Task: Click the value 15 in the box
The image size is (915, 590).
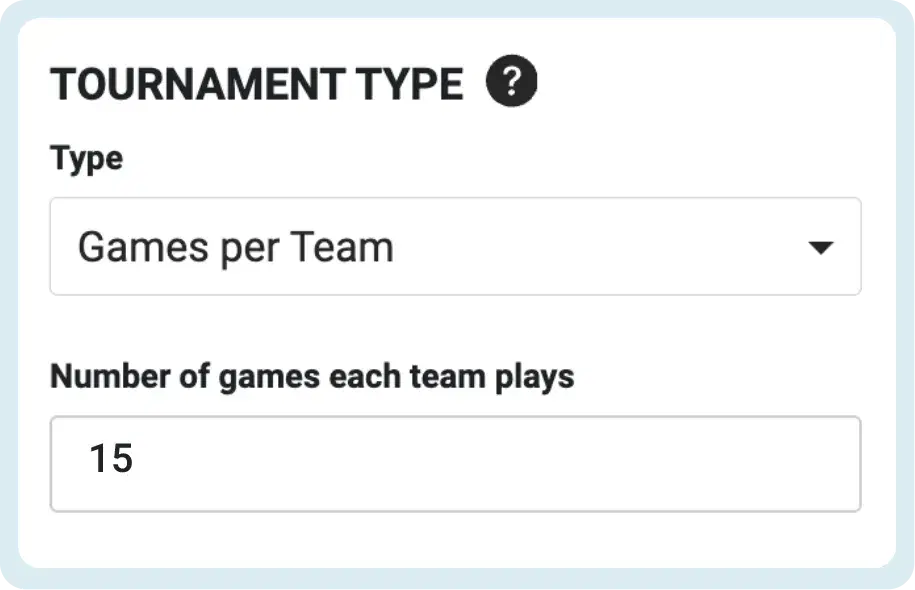Action: 111,458
